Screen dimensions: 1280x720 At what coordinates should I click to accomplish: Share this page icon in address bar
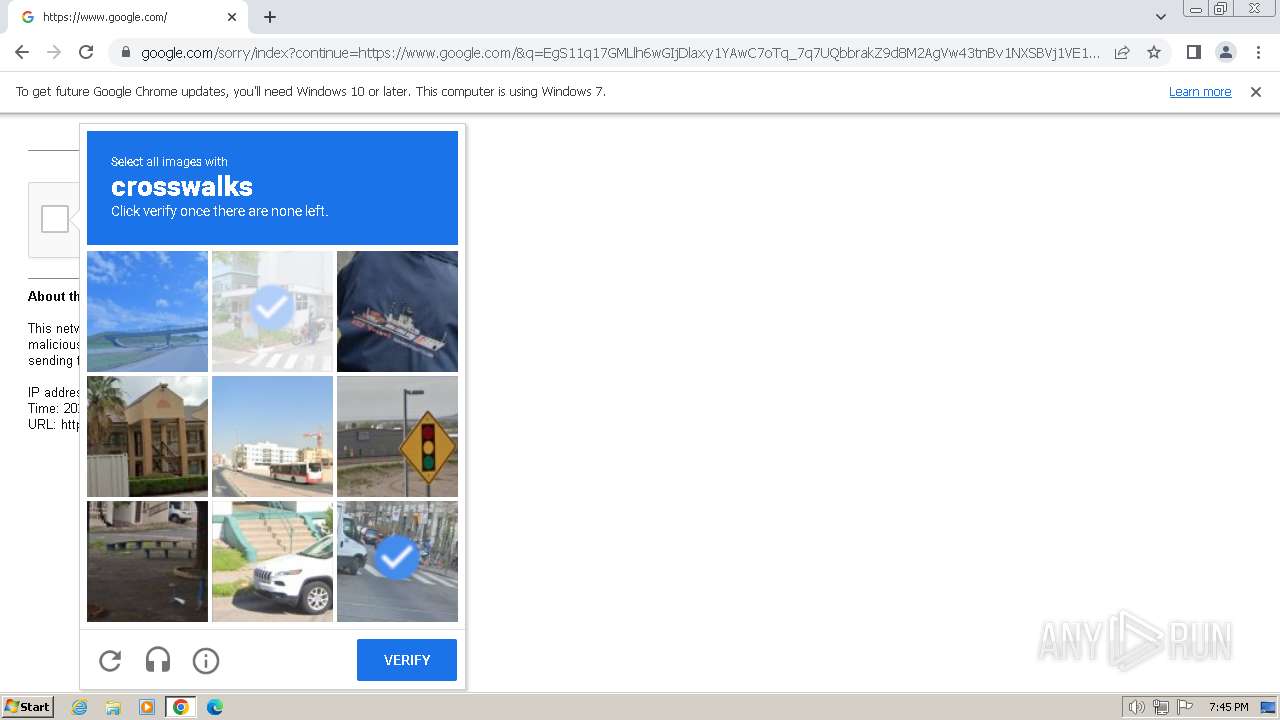[1122, 52]
